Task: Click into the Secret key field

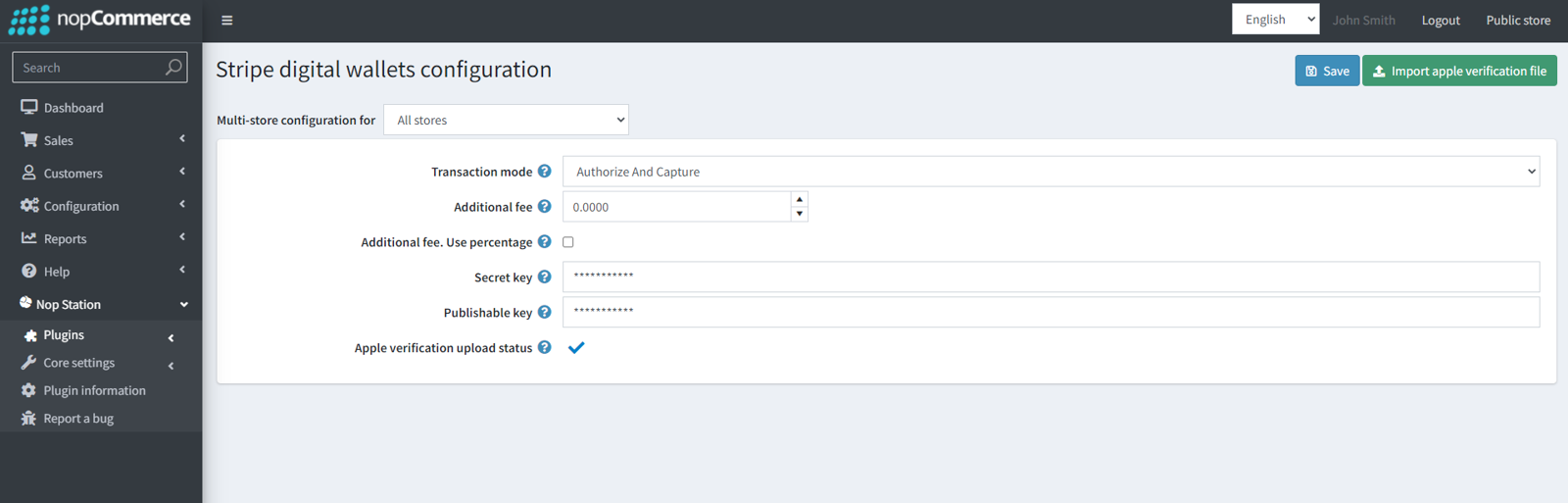Action: click(x=1051, y=277)
